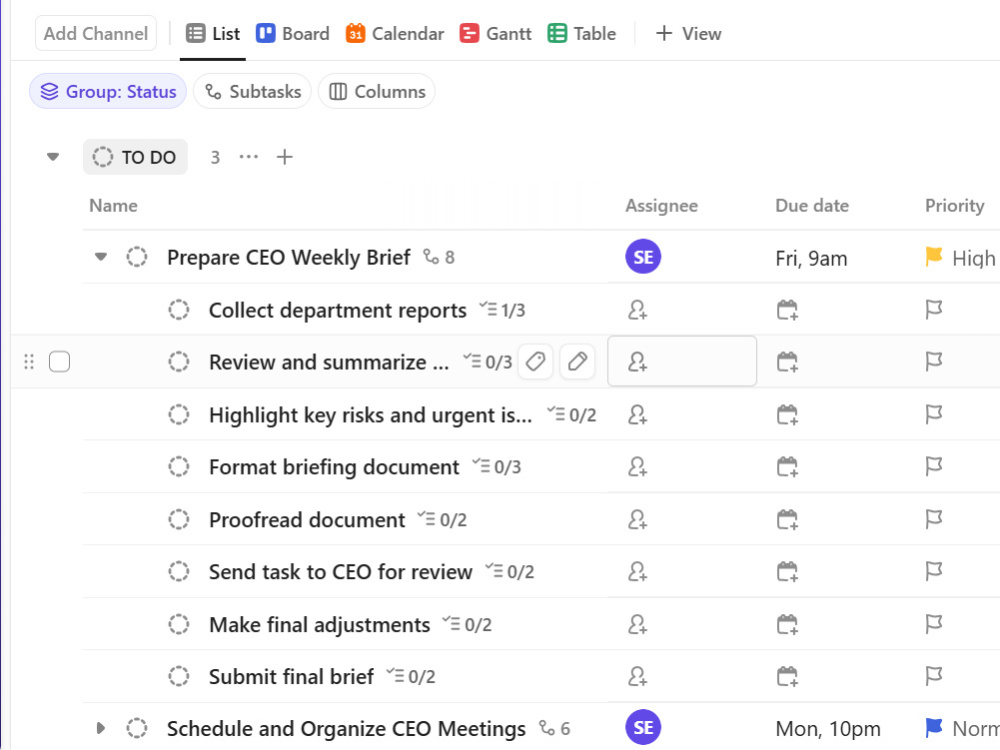Click the SE assignee avatar on CEO Weekly Brief
The width and height of the screenshot is (1000, 750).
tap(643, 257)
